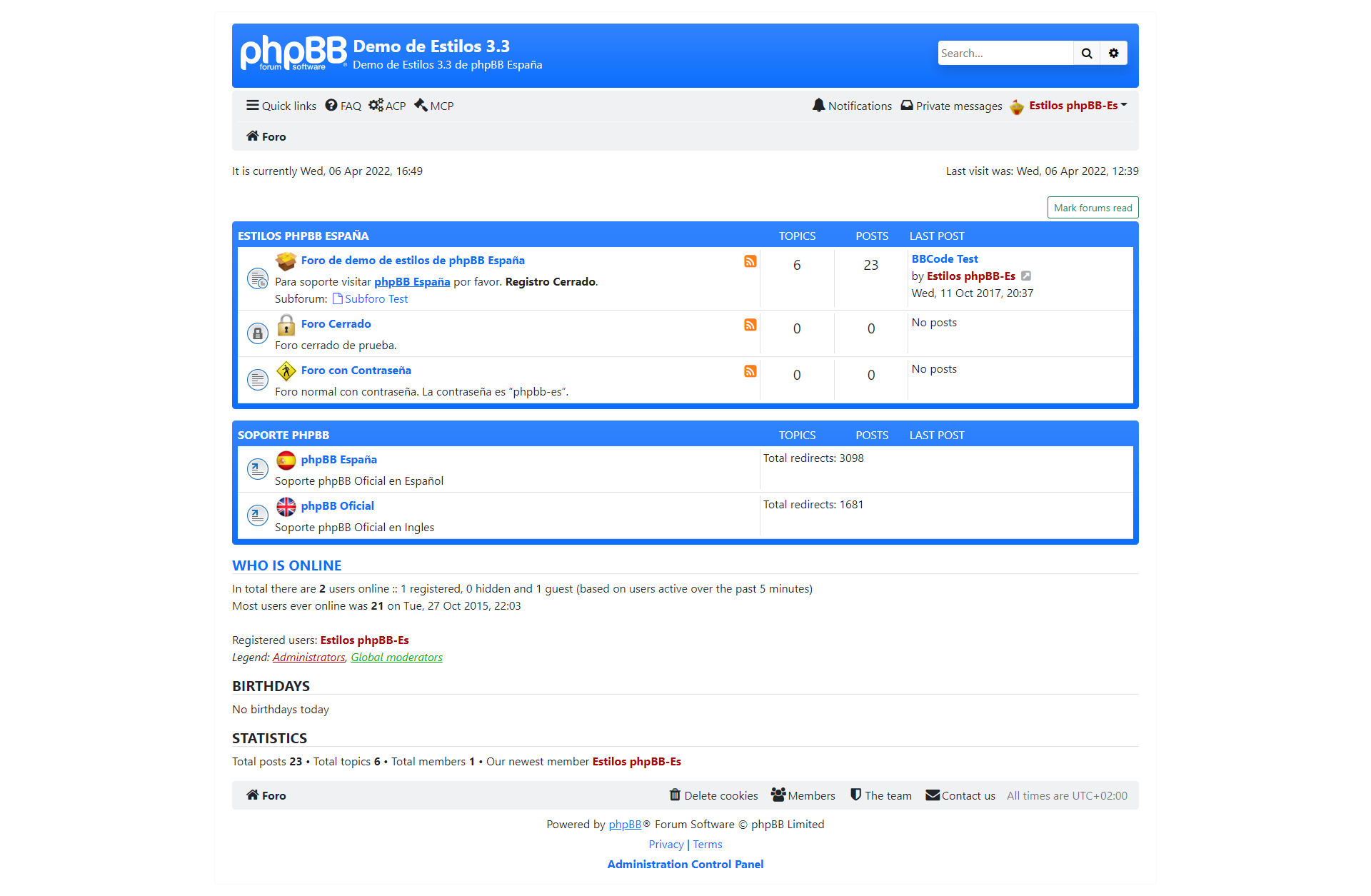Click the search magnifier icon button
The image size is (1371, 896).
pos(1086,54)
